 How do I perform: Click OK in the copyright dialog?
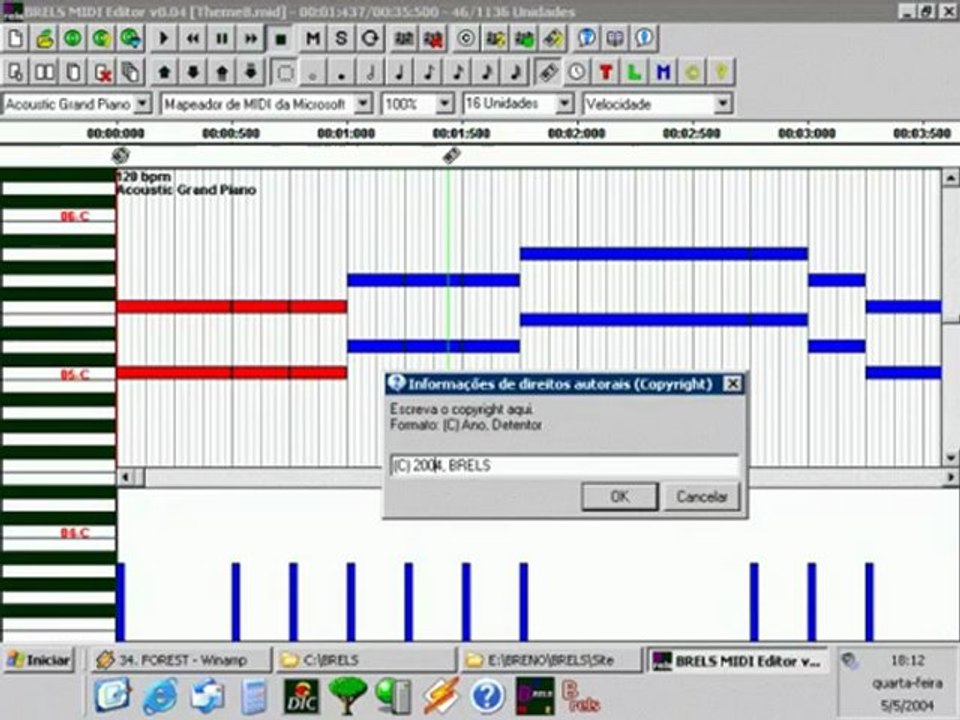620,497
